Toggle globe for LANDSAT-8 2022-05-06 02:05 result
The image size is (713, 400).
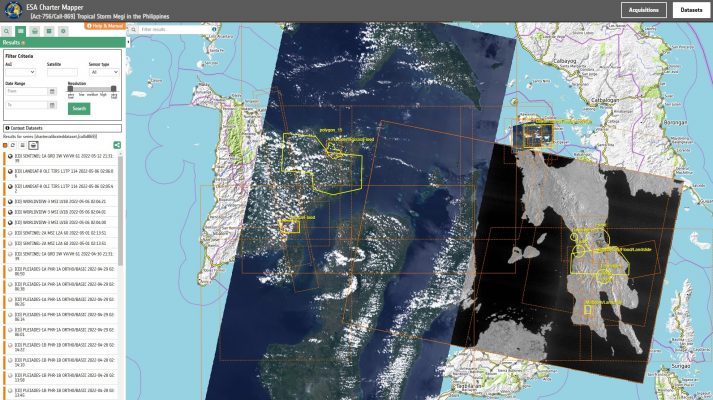tap(10, 186)
